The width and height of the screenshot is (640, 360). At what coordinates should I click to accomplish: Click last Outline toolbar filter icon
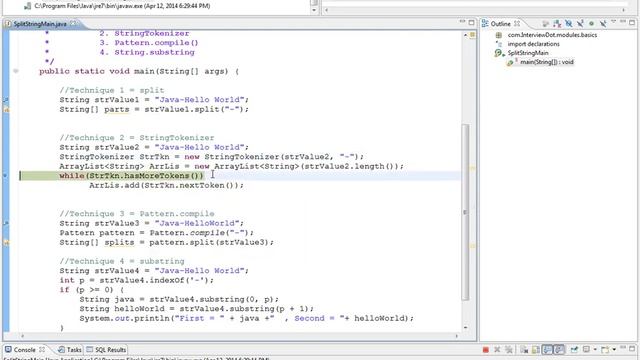pyautogui.click(x=603, y=24)
